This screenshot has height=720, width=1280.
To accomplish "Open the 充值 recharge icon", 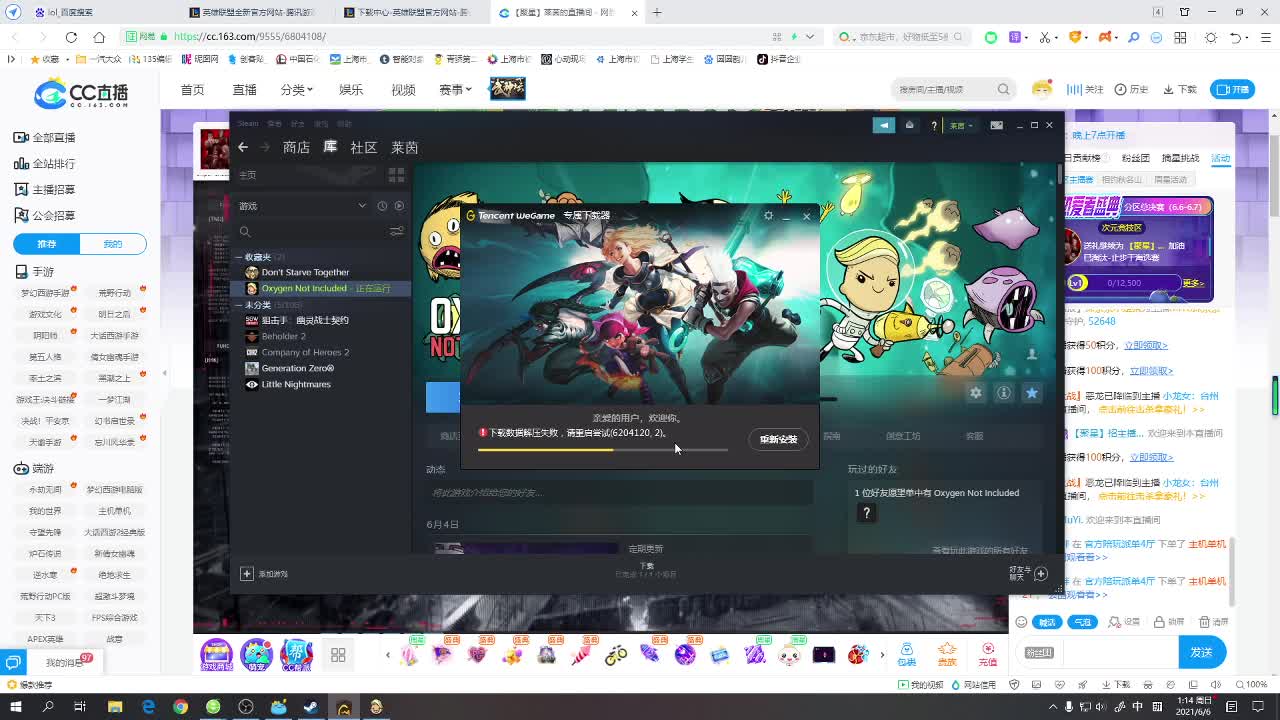I will [x=988, y=655].
